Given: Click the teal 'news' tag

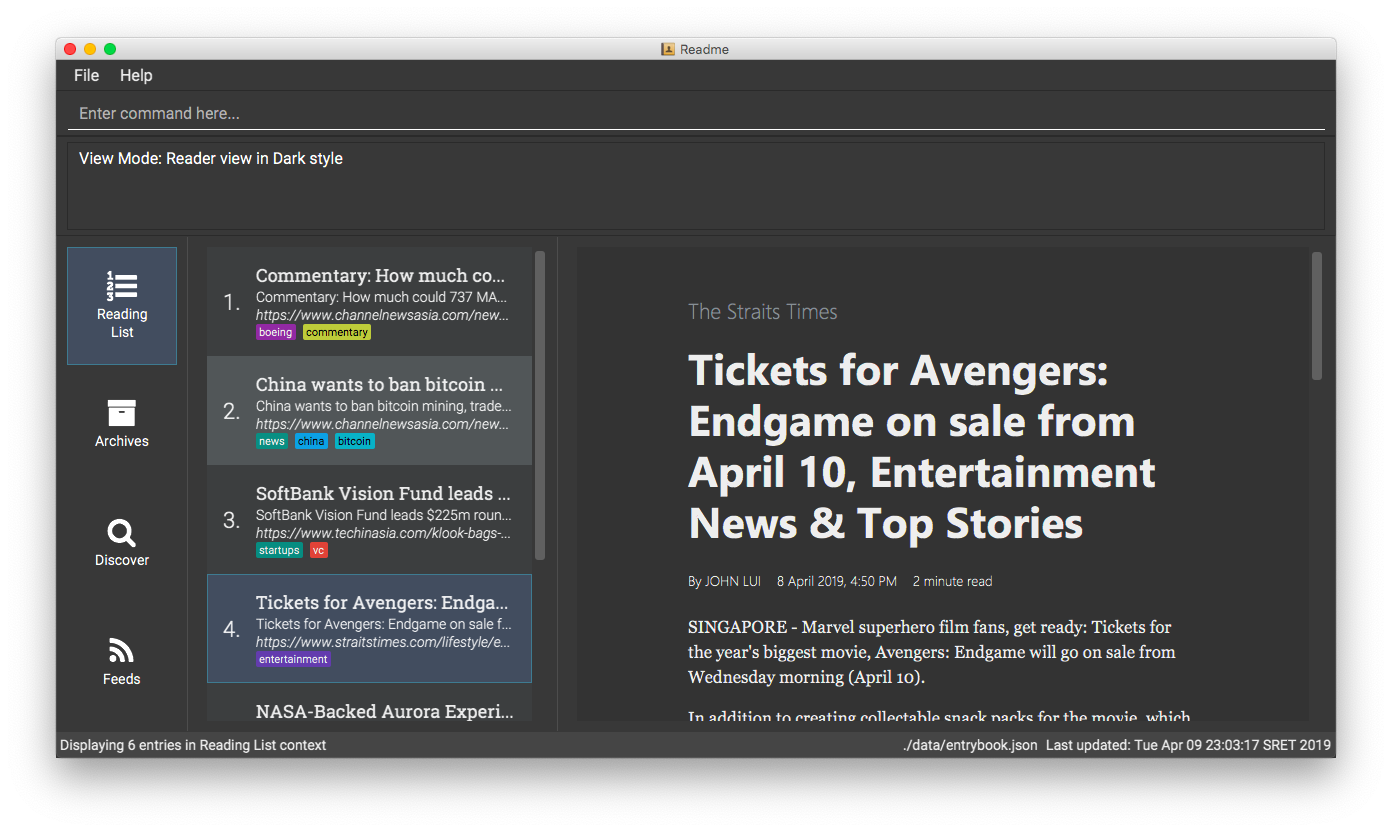Looking at the screenshot, I should tap(272, 441).
